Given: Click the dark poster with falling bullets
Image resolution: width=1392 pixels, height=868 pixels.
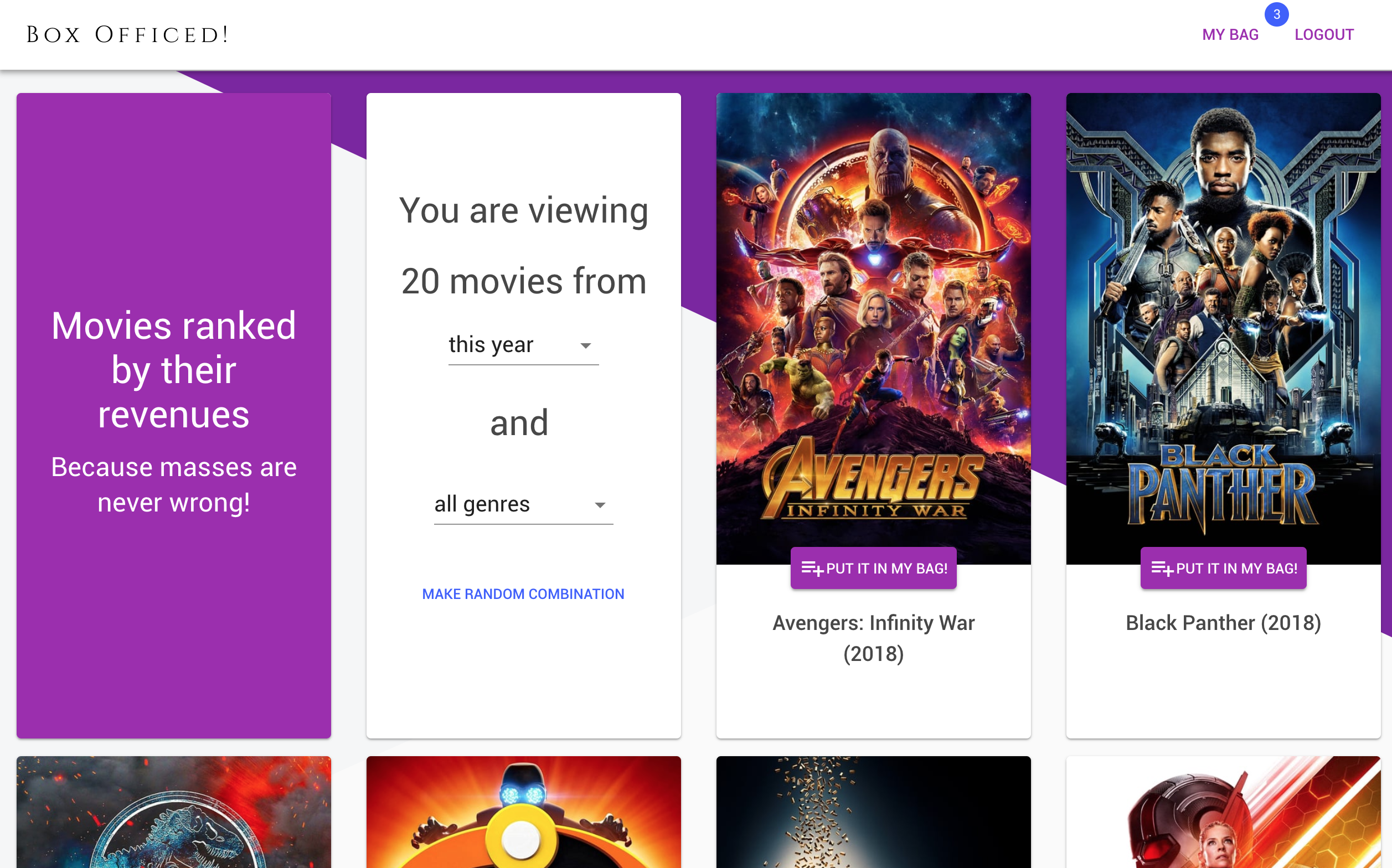Looking at the screenshot, I should 873,812.
